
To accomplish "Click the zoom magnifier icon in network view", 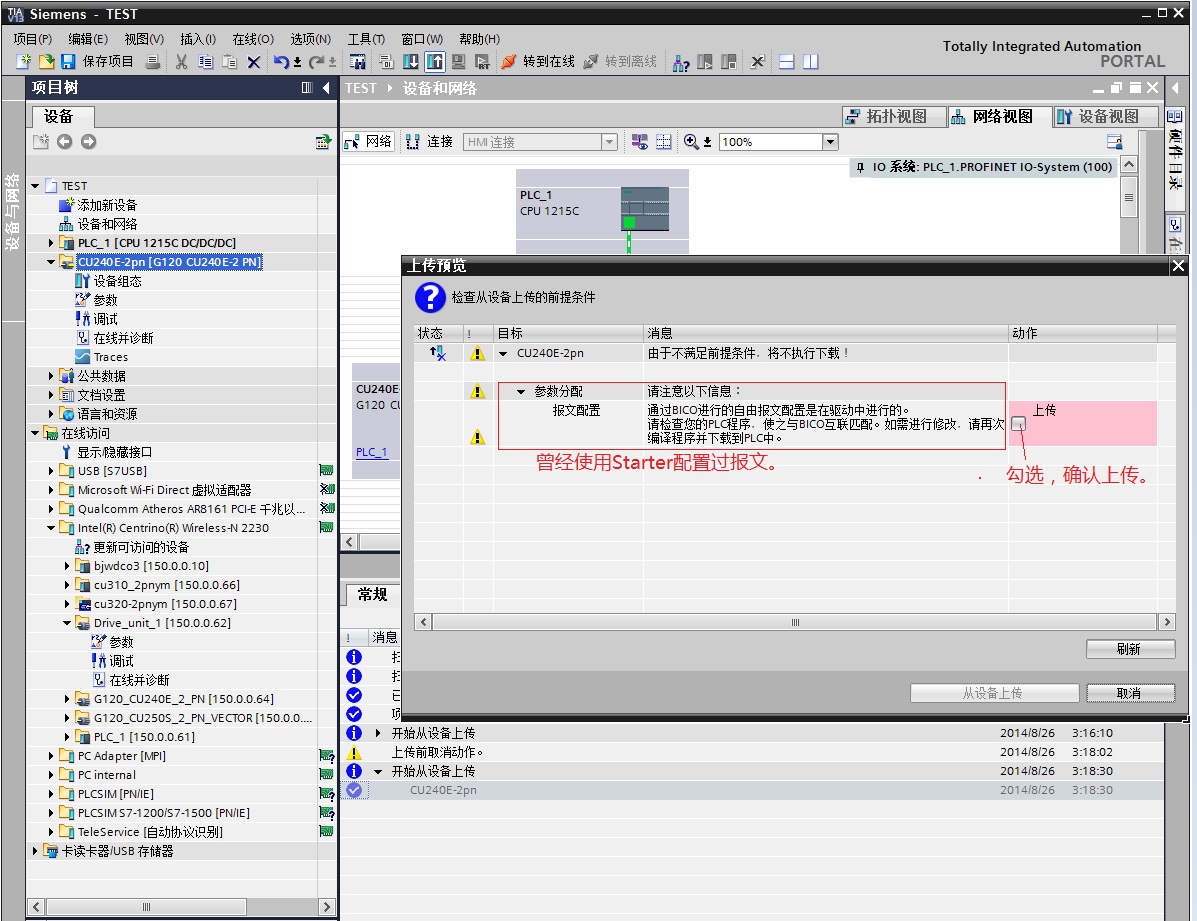I will [x=691, y=141].
